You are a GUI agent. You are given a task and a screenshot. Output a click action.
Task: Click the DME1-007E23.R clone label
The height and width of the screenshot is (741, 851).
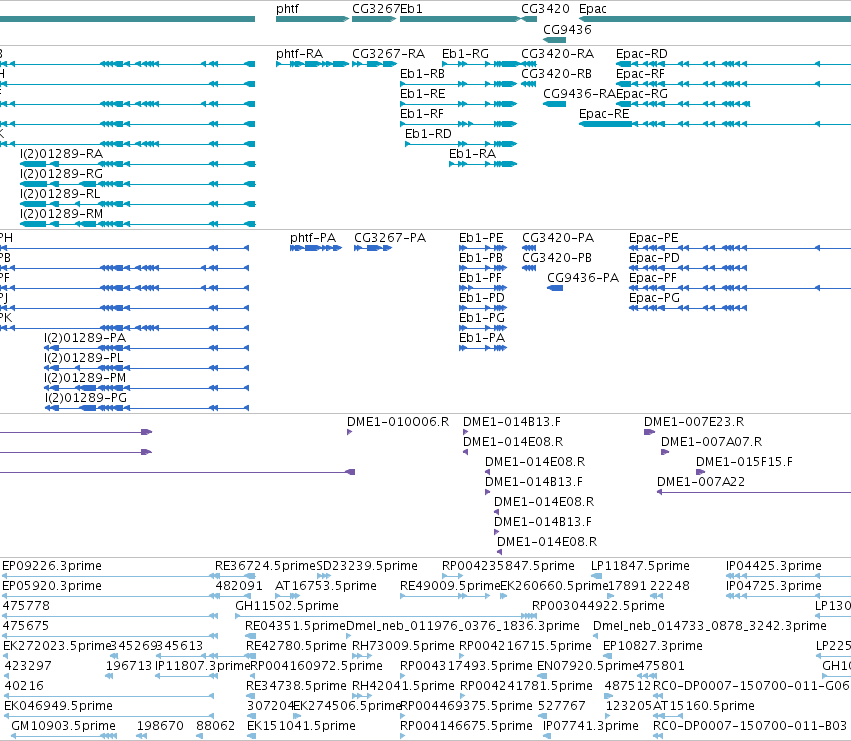coord(694,422)
